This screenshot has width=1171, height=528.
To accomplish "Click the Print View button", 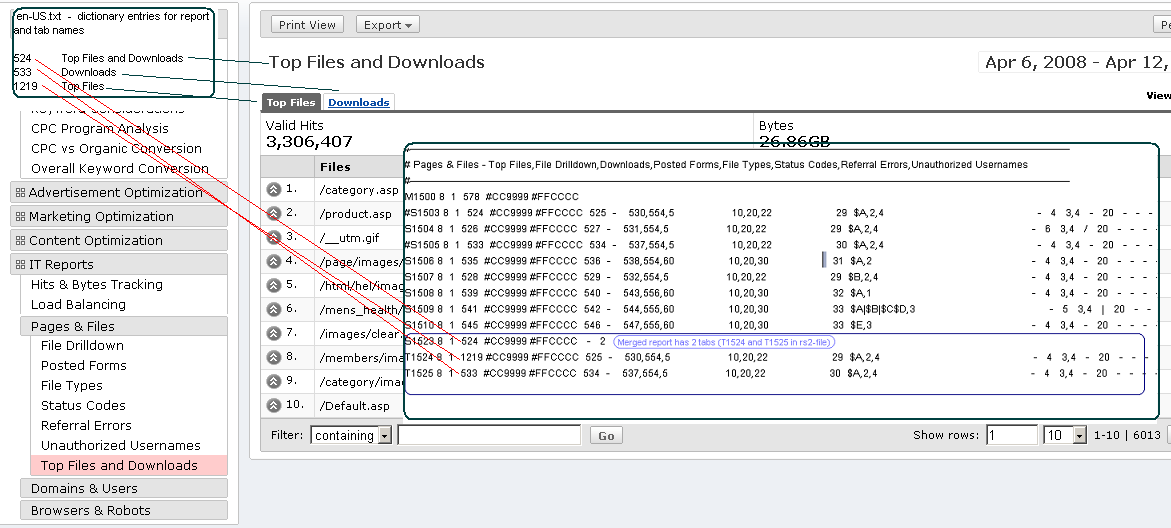I will pyautogui.click(x=307, y=25).
